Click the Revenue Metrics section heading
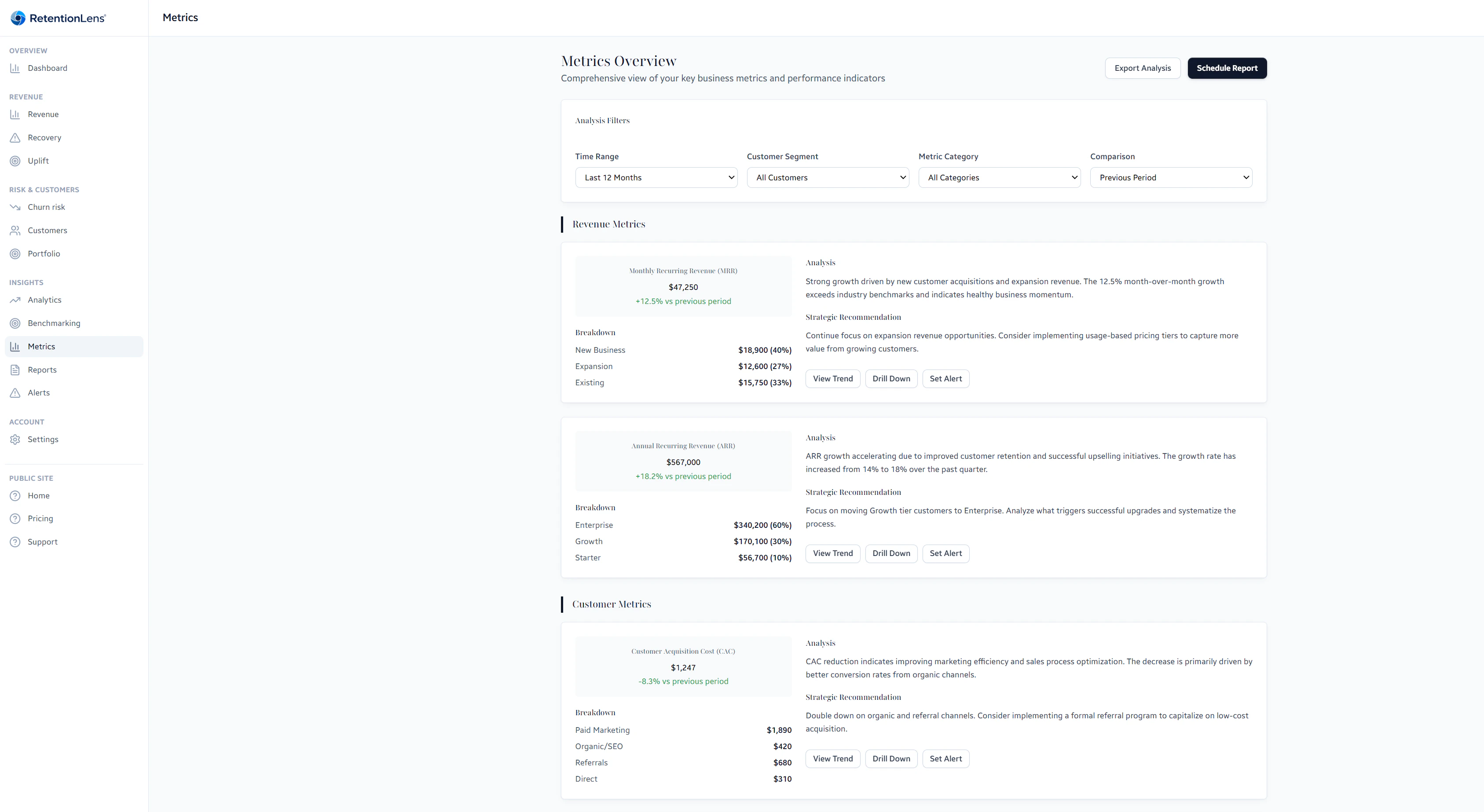Screen dimensions: 1484x812 608,224
